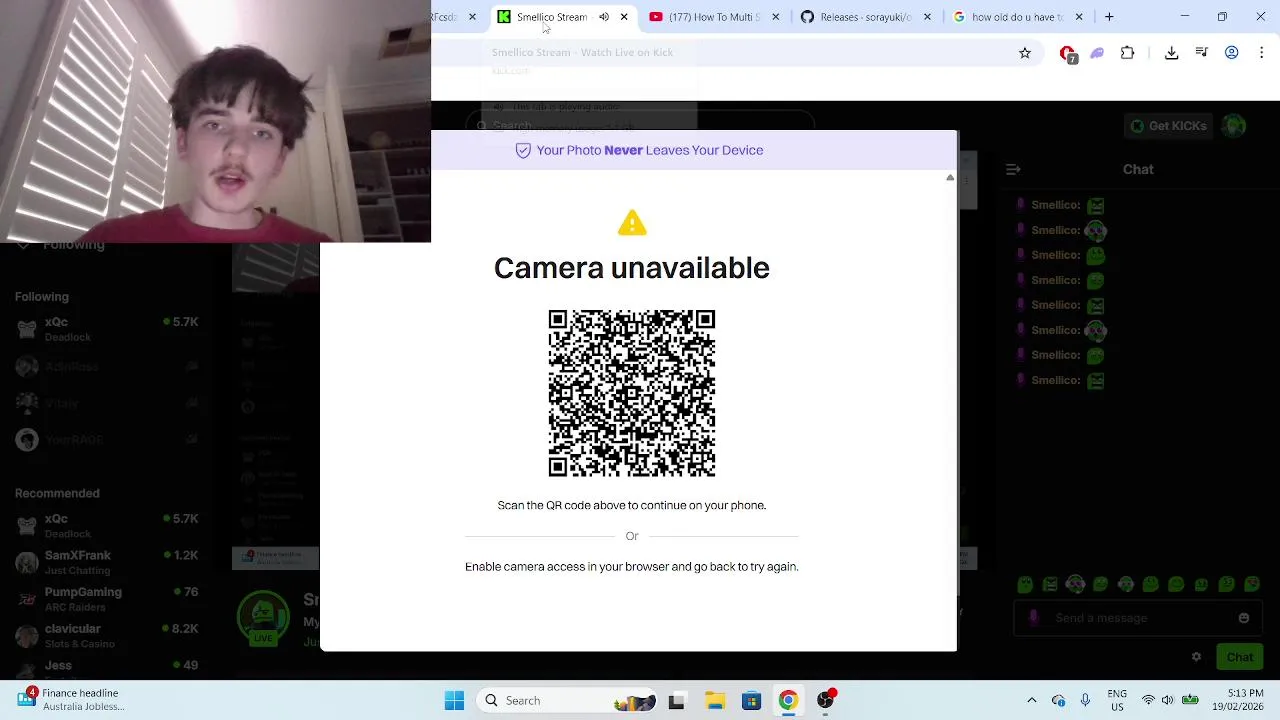
Task: Collapse the Chat panel with arrow icon
Action: [x=1013, y=170]
